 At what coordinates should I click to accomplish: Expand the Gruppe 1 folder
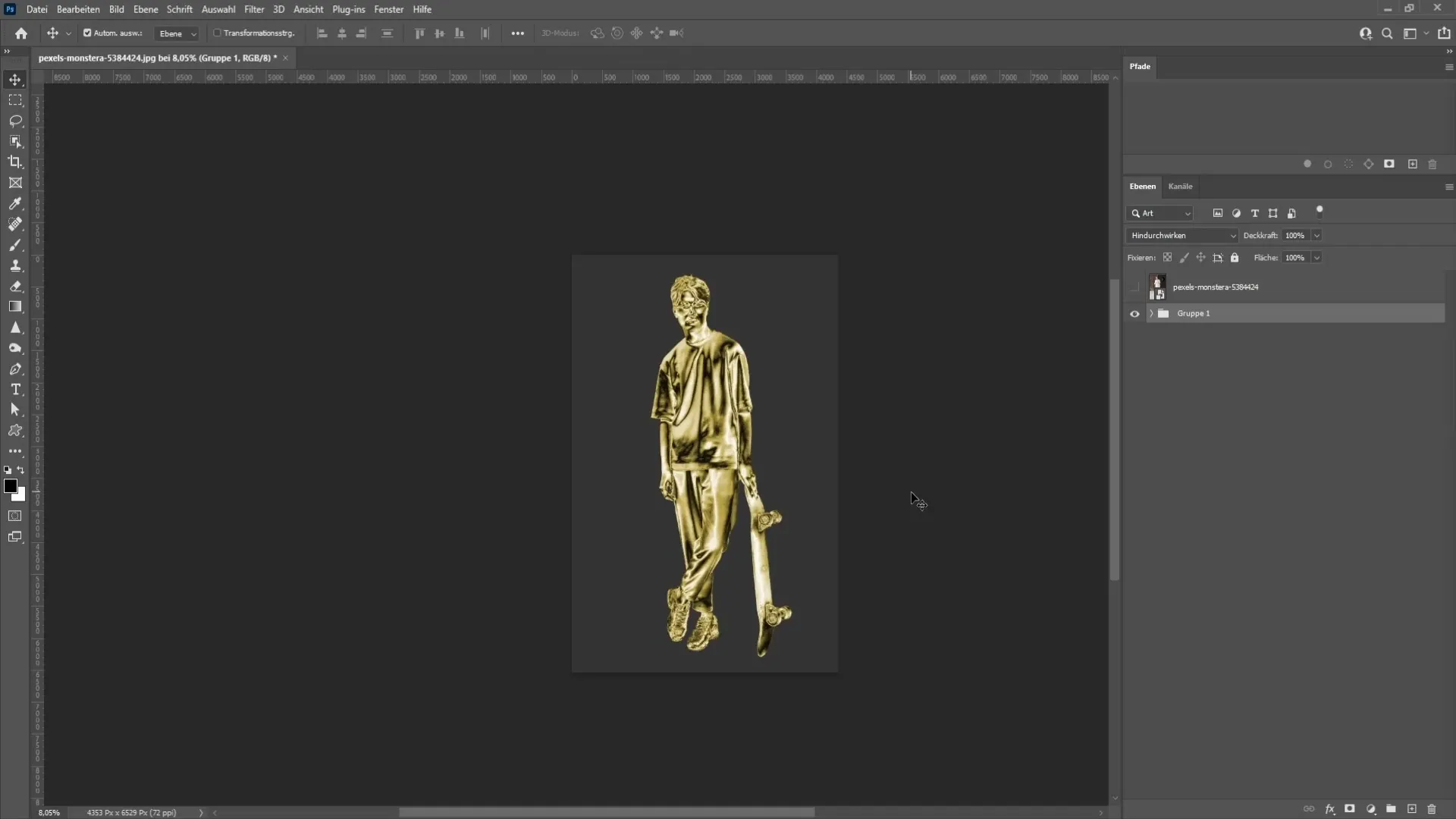click(1151, 314)
